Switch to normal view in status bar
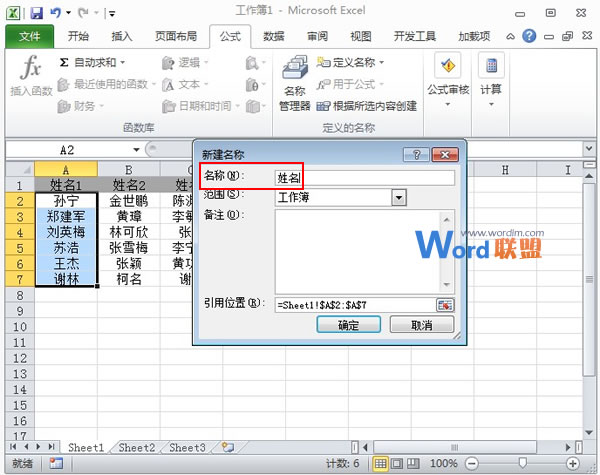600x475 pixels. pos(381,465)
